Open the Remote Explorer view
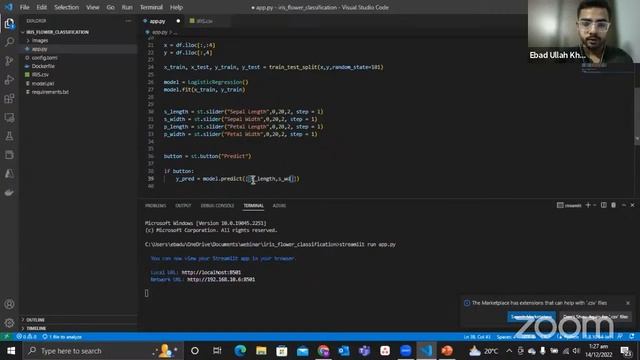The image size is (640, 360). [9, 118]
